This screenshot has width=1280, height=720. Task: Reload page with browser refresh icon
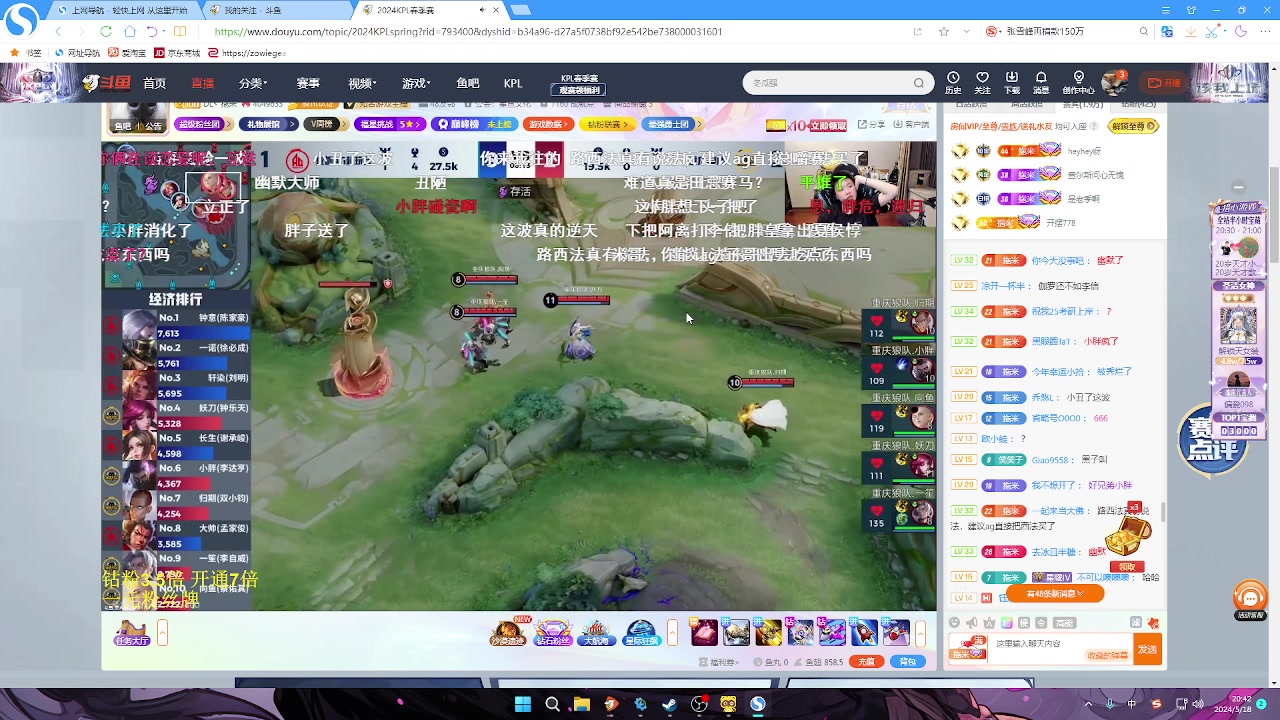(106, 31)
